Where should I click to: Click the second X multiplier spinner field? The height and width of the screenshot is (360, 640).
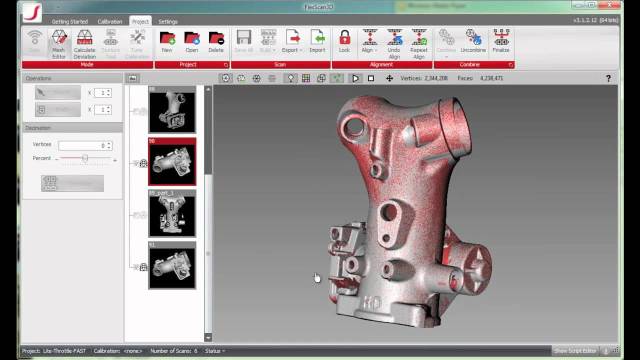tap(102, 109)
